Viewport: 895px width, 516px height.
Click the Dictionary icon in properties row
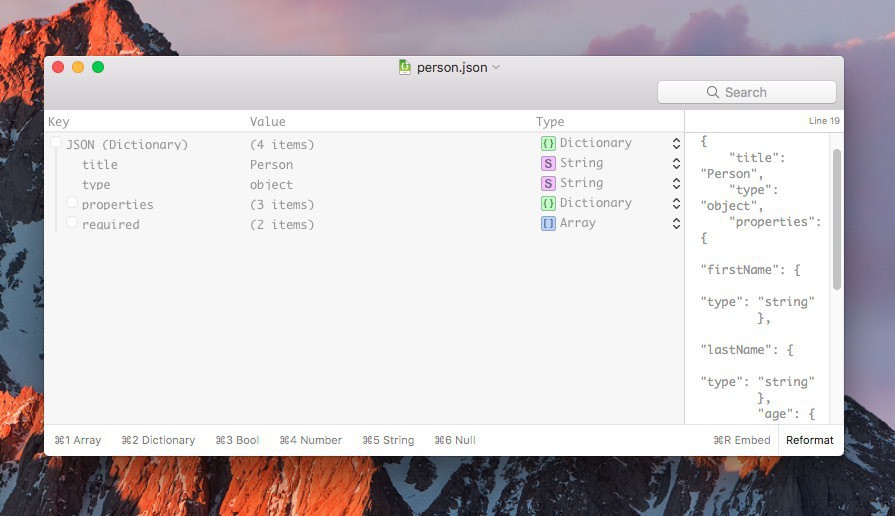[x=548, y=203]
